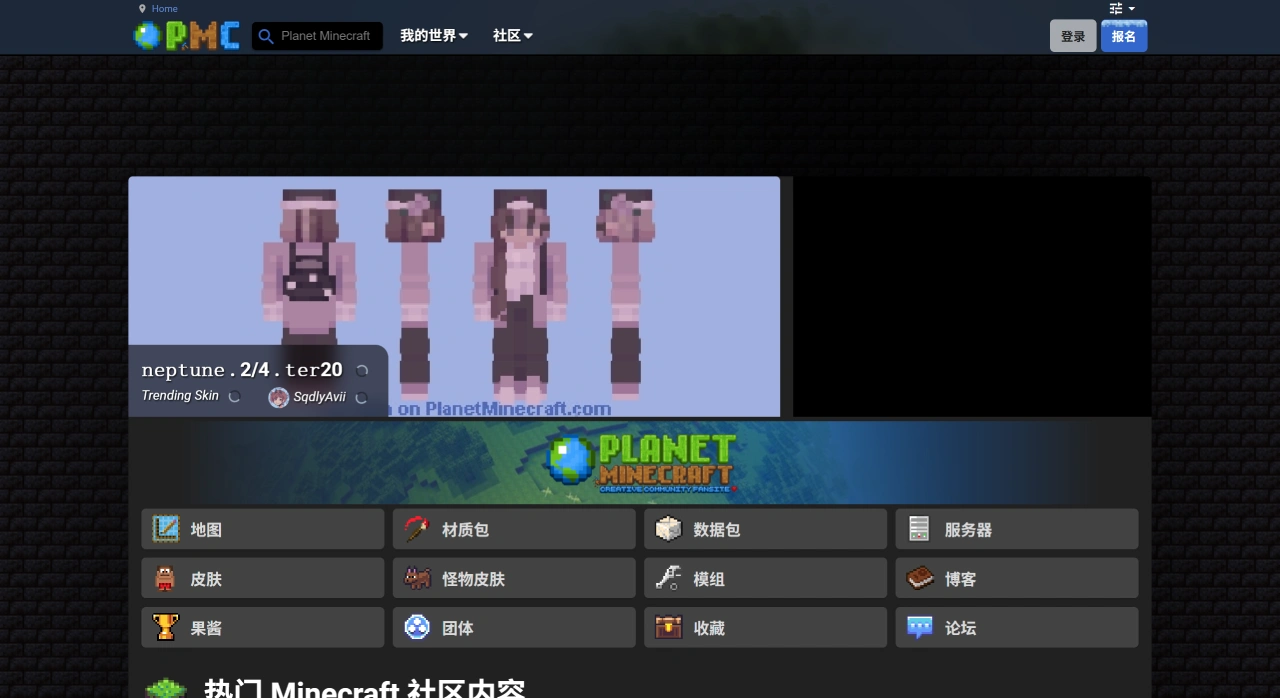
Task: Expand the 社区 navigation dropdown
Action: (511, 35)
